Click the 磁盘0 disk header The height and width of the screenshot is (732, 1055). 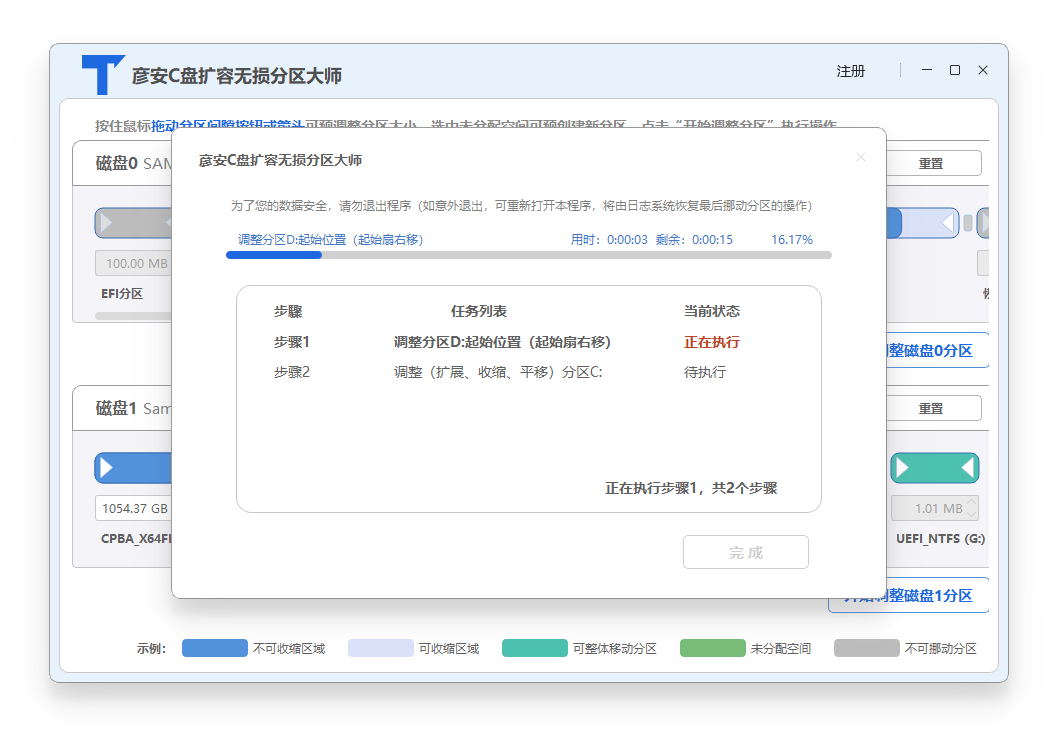(116, 163)
